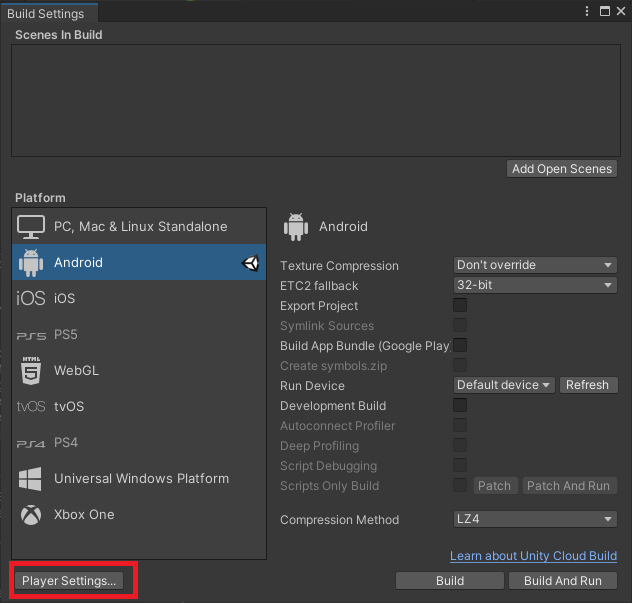633x605 pixels.
Task: Toggle the Script Debugging checkbox
Action: [460, 465]
